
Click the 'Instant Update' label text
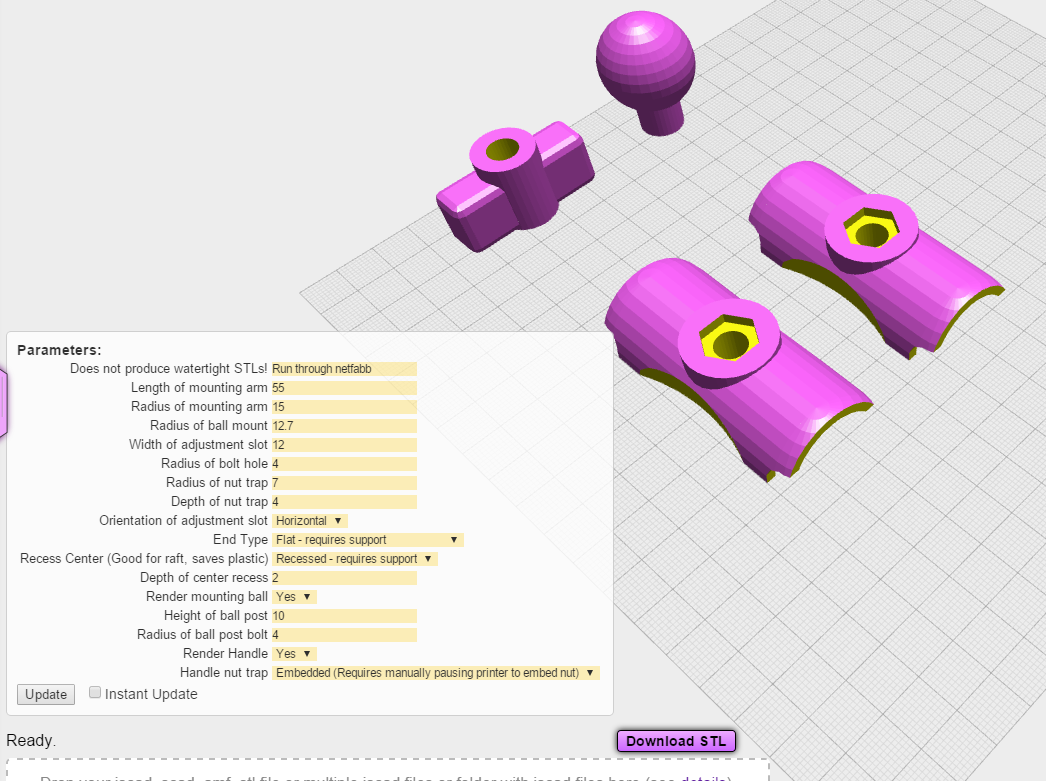tap(151, 694)
